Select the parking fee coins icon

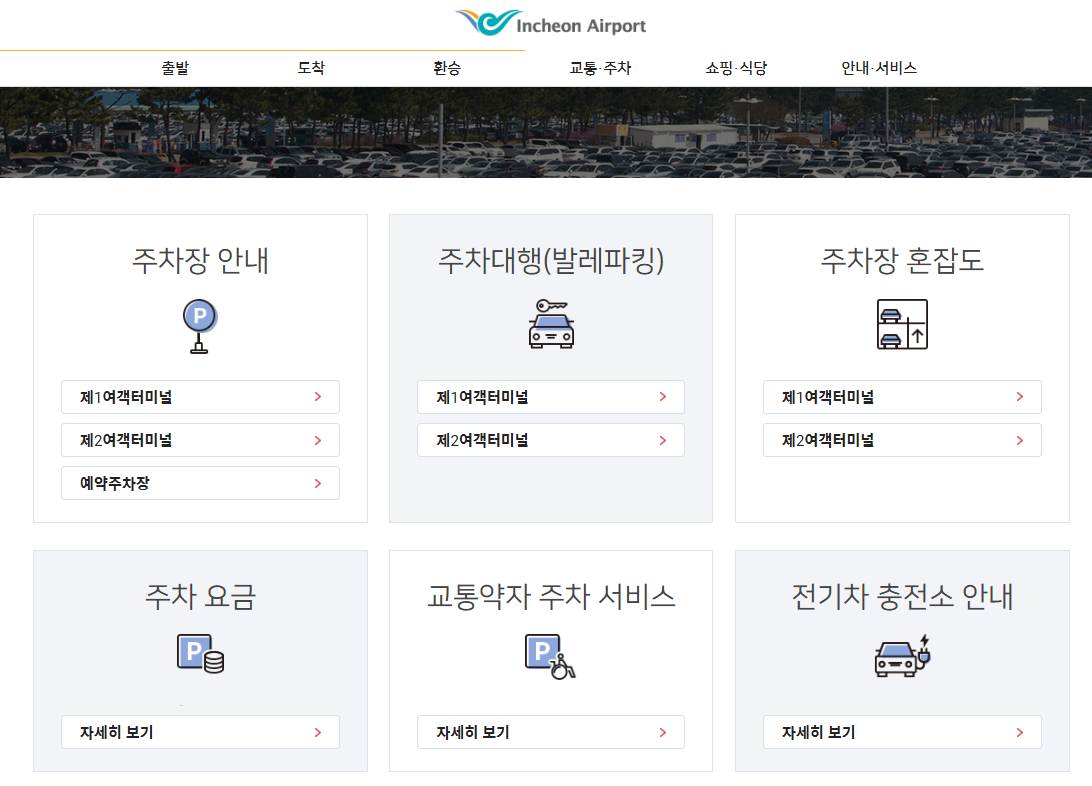pyautogui.click(x=200, y=655)
